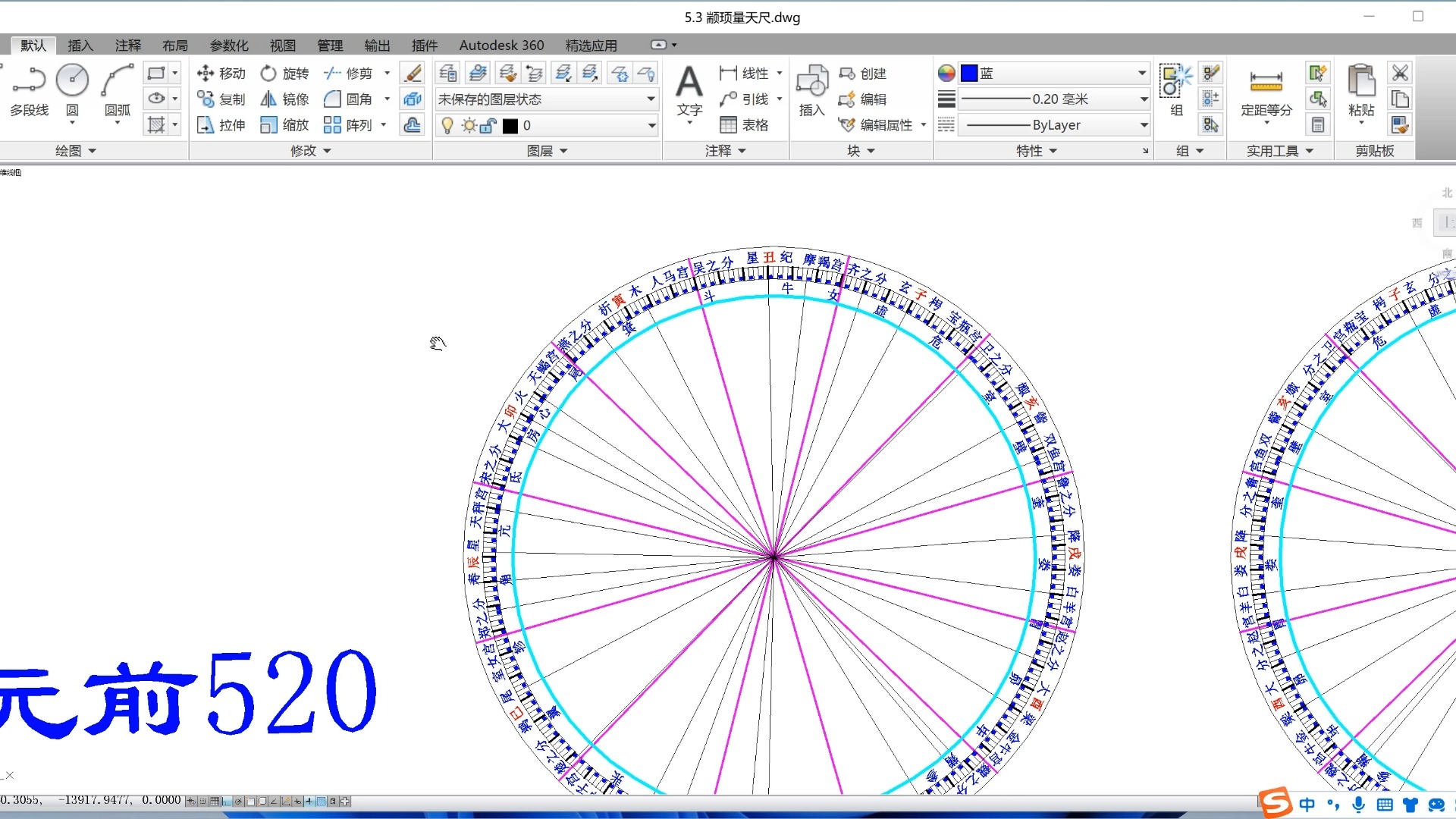1456x819 pixels.
Task: Click the 表格 (Table) button
Action: (x=744, y=125)
